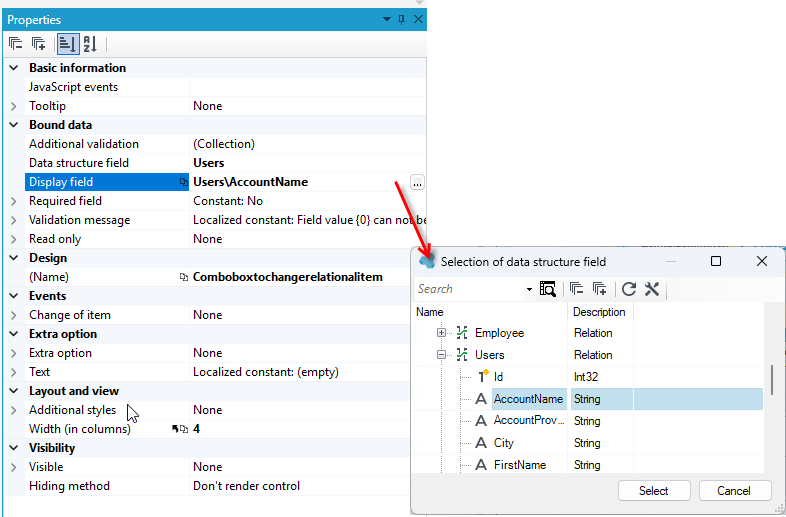Switch to alphabetical A-Z sort

coord(90,44)
